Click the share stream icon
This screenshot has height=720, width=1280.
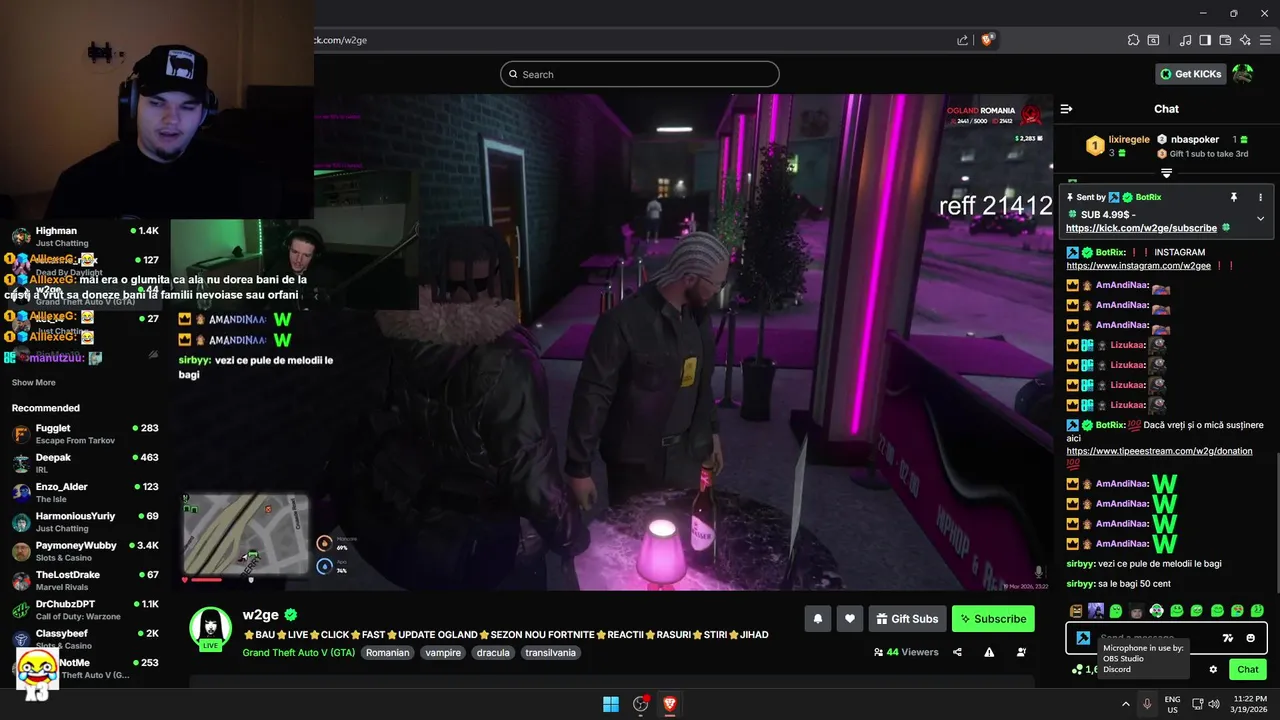tap(957, 652)
